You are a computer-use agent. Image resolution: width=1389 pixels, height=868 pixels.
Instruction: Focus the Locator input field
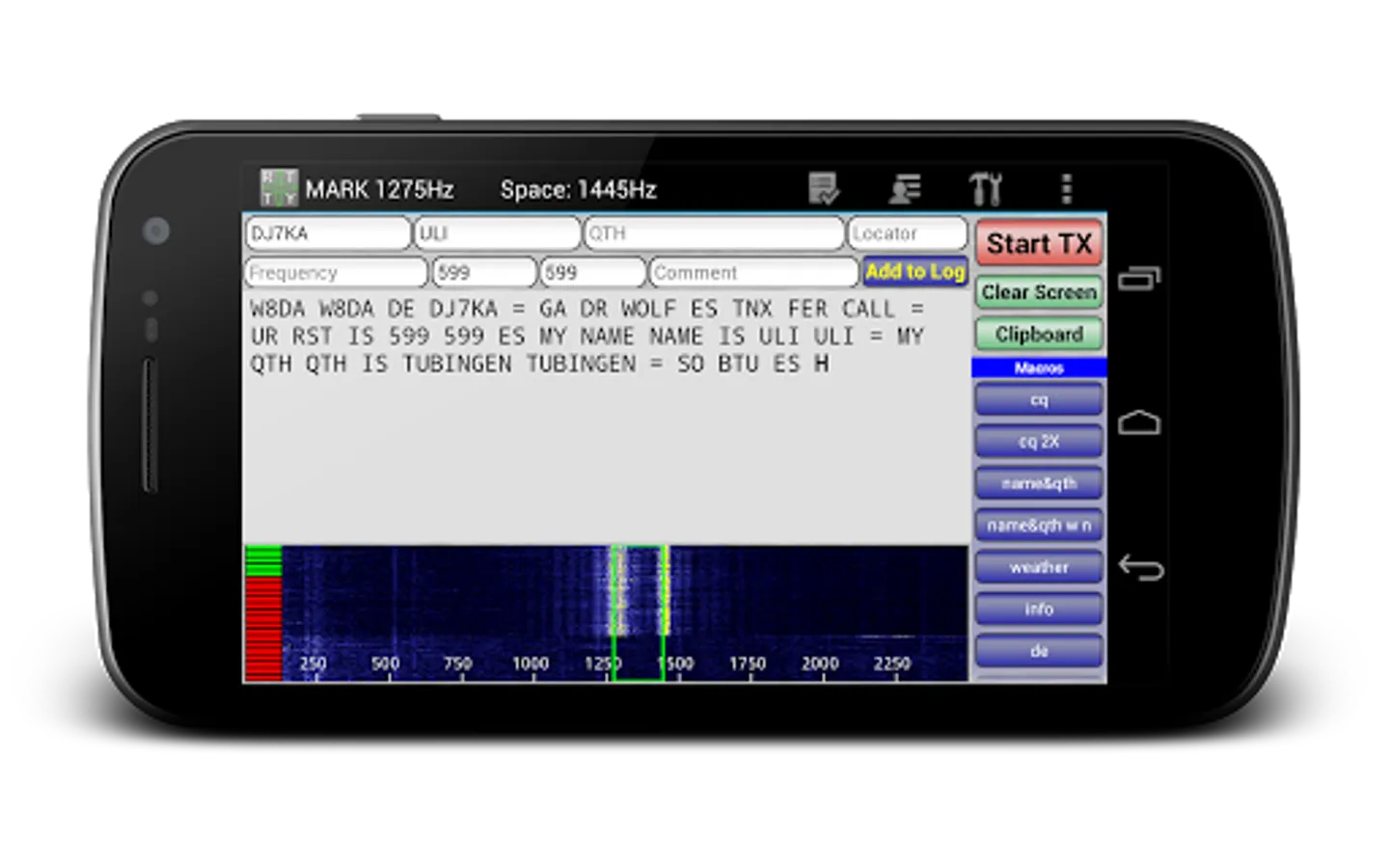[x=908, y=233]
